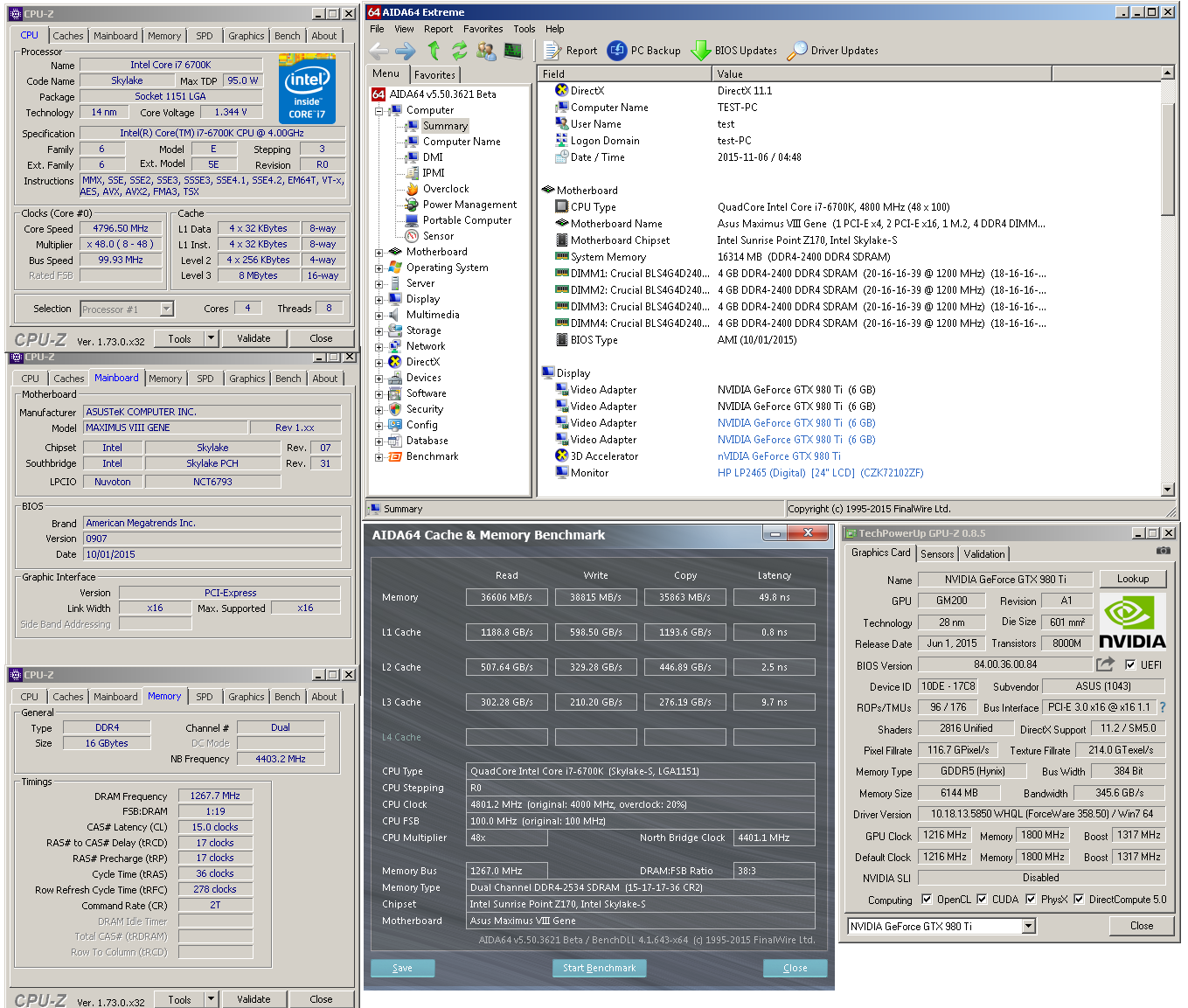This screenshot has width=1188, height=1008.
Task: Toggle the DirectCompute 5.0 checkbox
Action: [x=1079, y=899]
